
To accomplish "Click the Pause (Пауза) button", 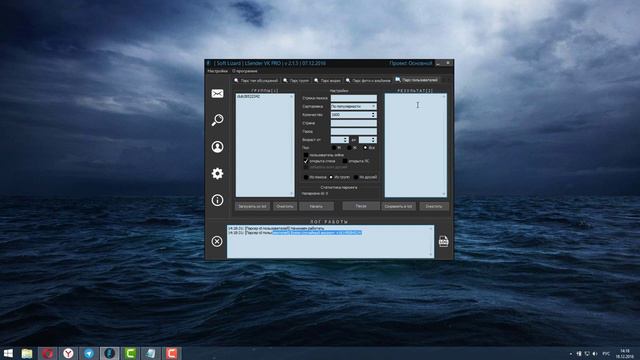I will tap(361, 206).
